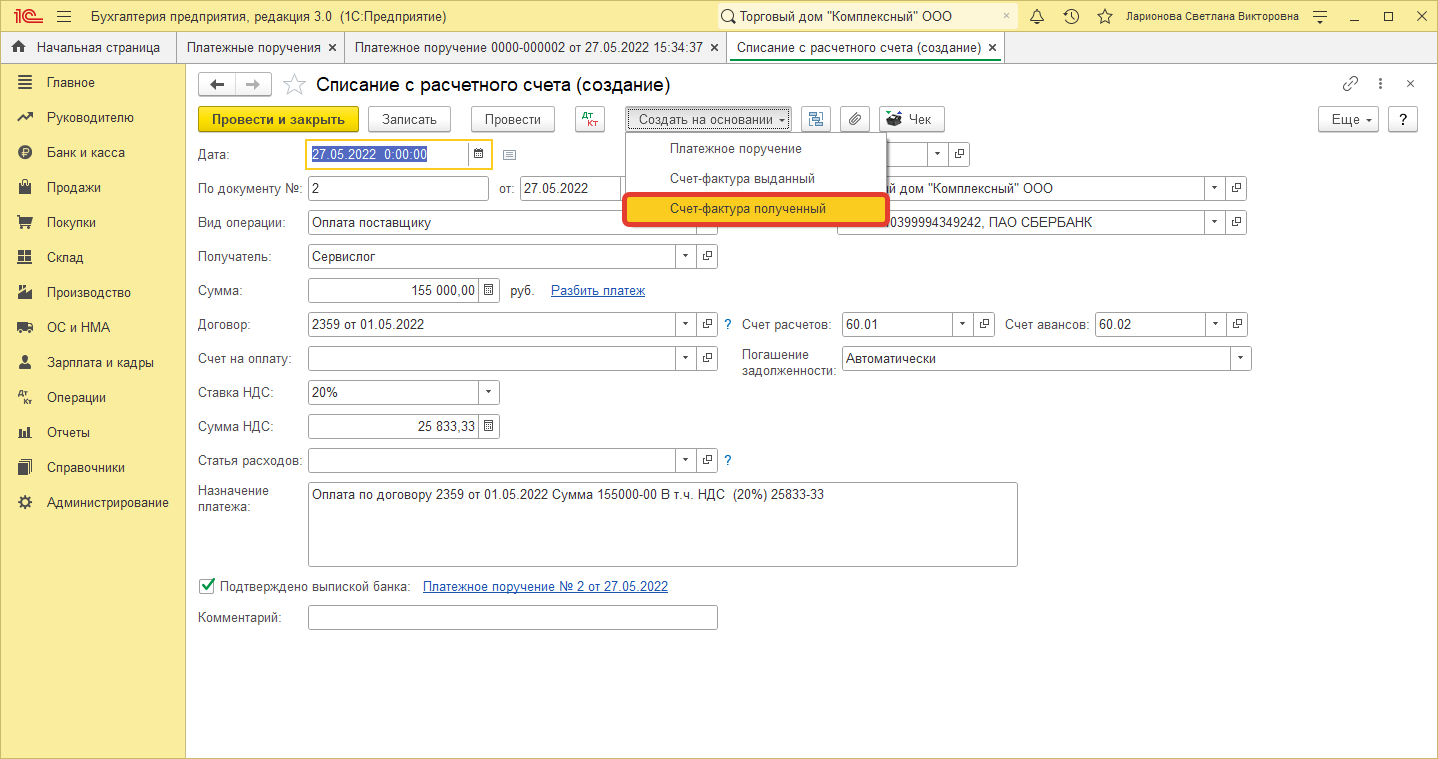Select Счет-фактура выданный menu item

pyautogui.click(x=756, y=179)
